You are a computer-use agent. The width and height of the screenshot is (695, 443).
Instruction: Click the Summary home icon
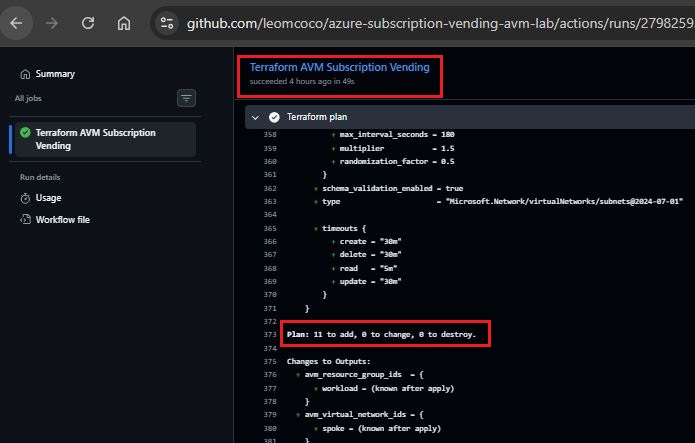(x=25, y=74)
